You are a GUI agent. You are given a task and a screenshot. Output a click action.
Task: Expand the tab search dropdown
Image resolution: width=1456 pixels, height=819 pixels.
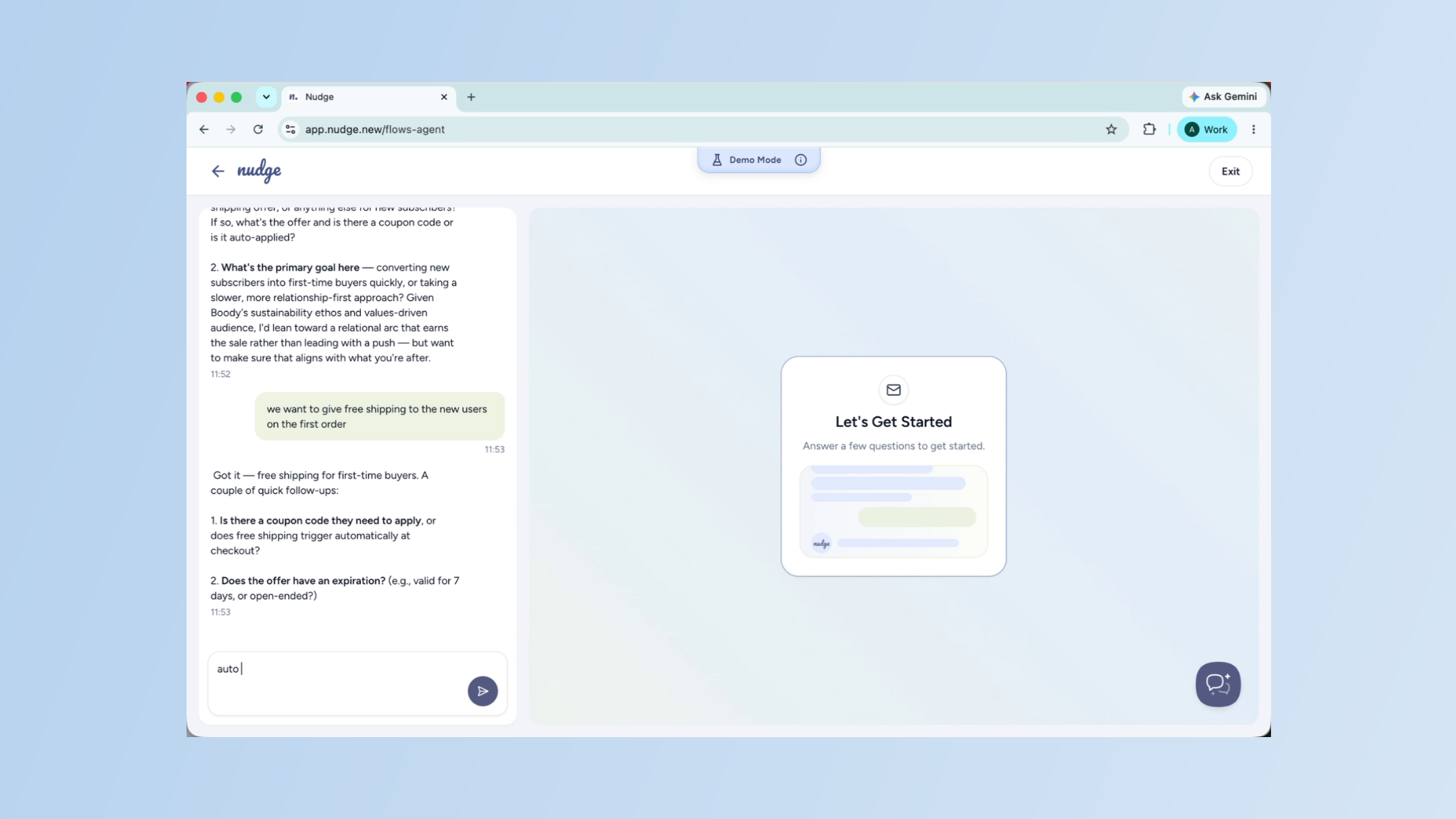coord(266,97)
